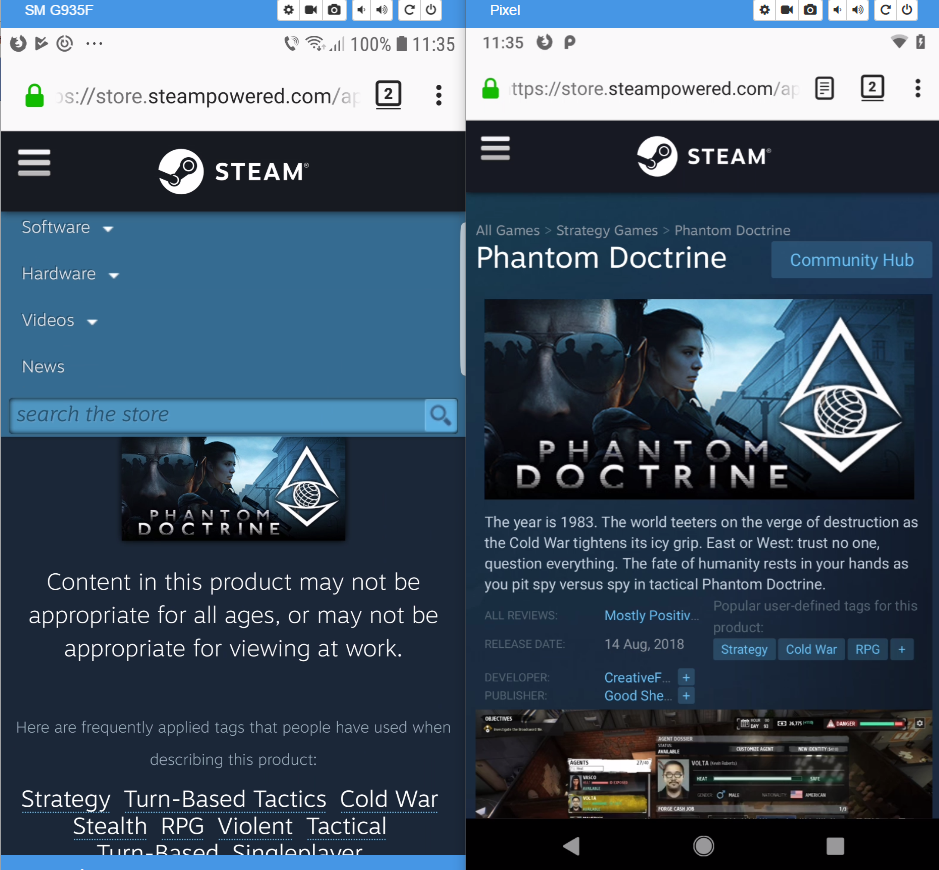Tap Stealth tag on SM G935F
939x870 pixels.
tap(110, 826)
